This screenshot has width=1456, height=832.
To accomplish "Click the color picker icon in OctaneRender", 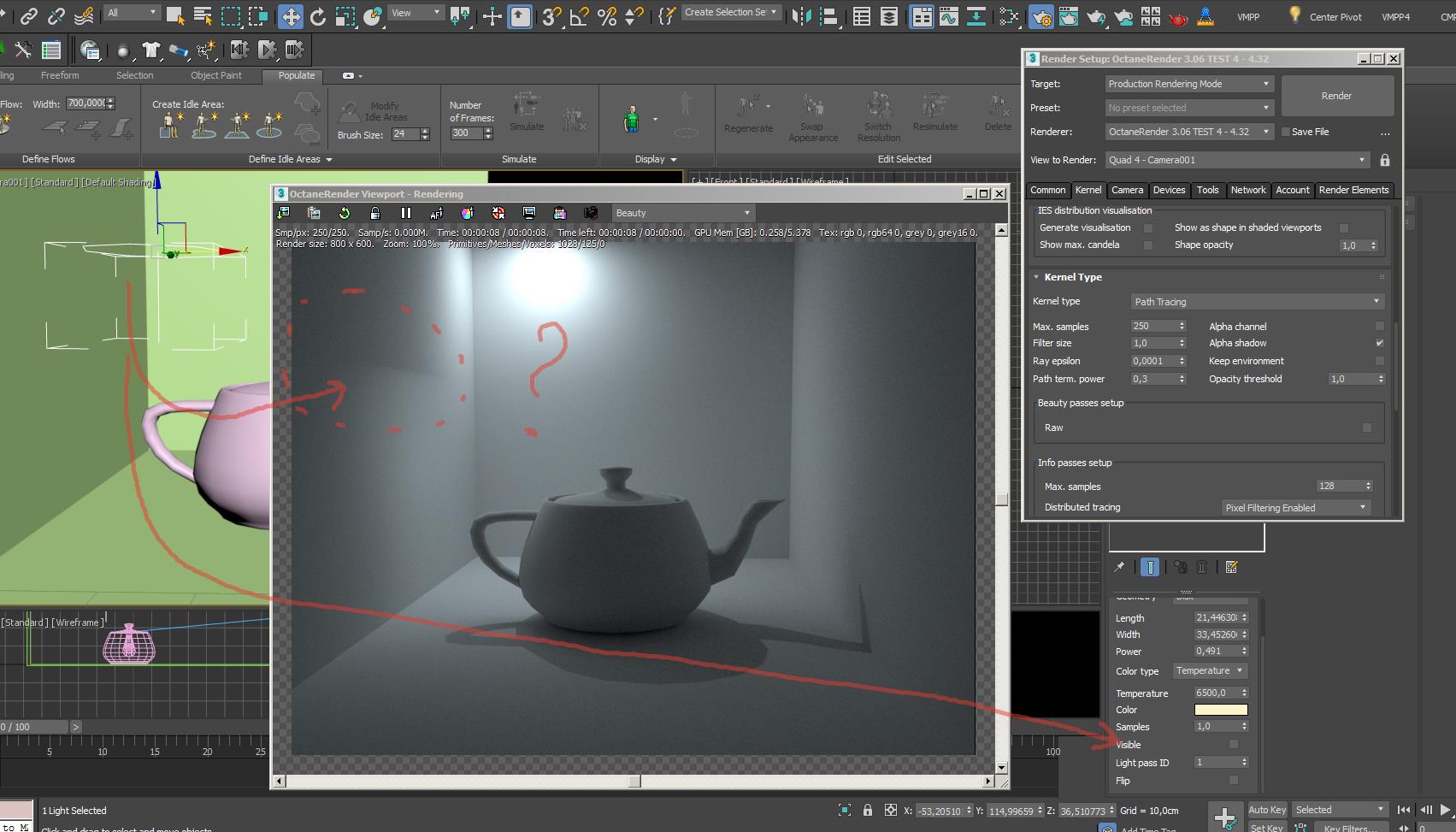I will point(468,213).
